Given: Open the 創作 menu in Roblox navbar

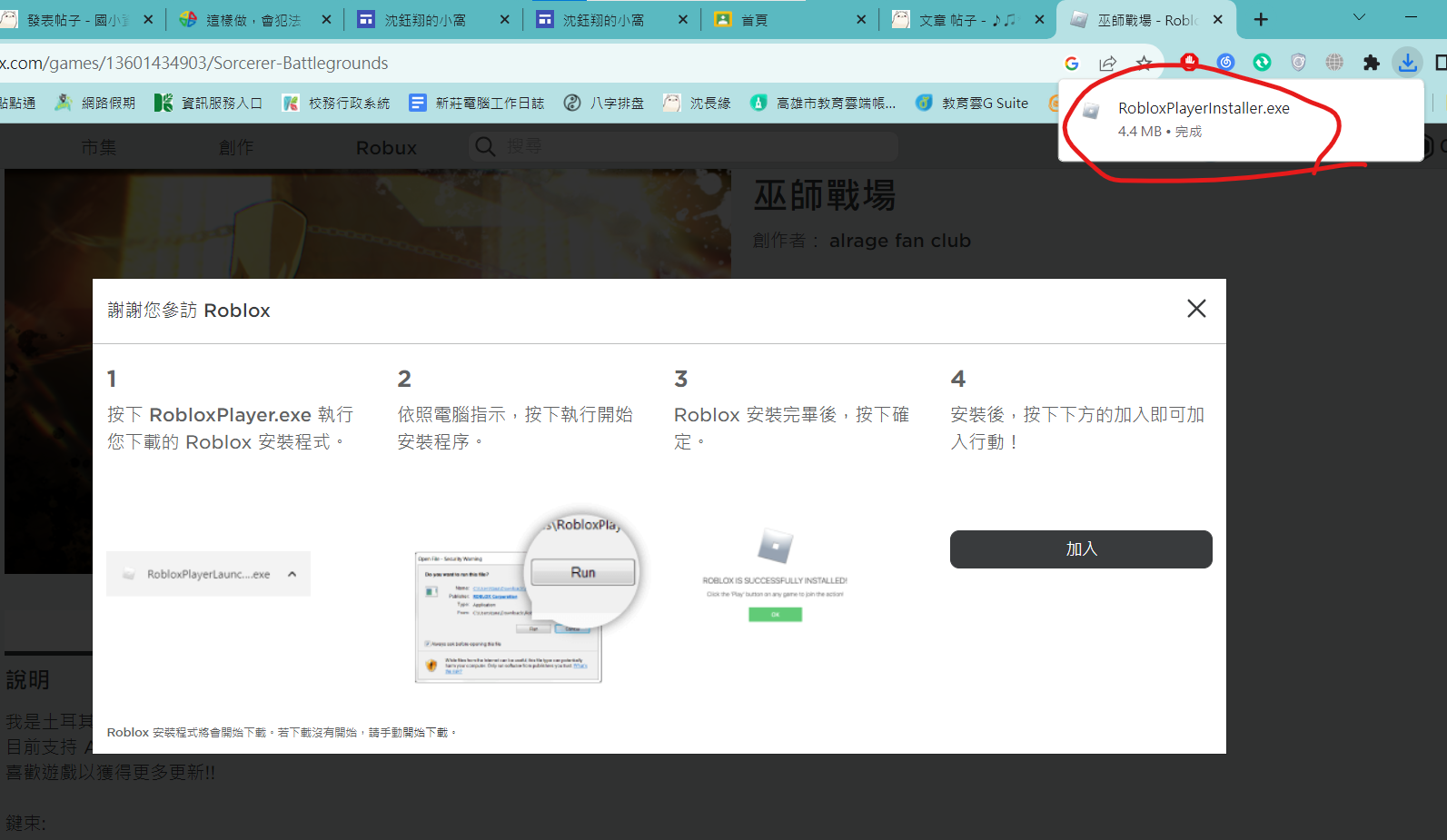Looking at the screenshot, I should [x=236, y=147].
